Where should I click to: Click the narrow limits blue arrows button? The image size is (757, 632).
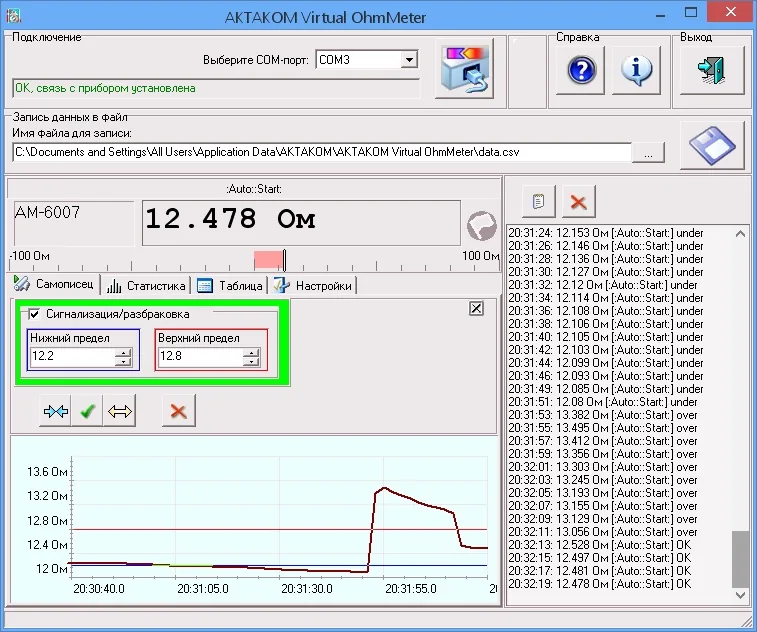pos(55,411)
